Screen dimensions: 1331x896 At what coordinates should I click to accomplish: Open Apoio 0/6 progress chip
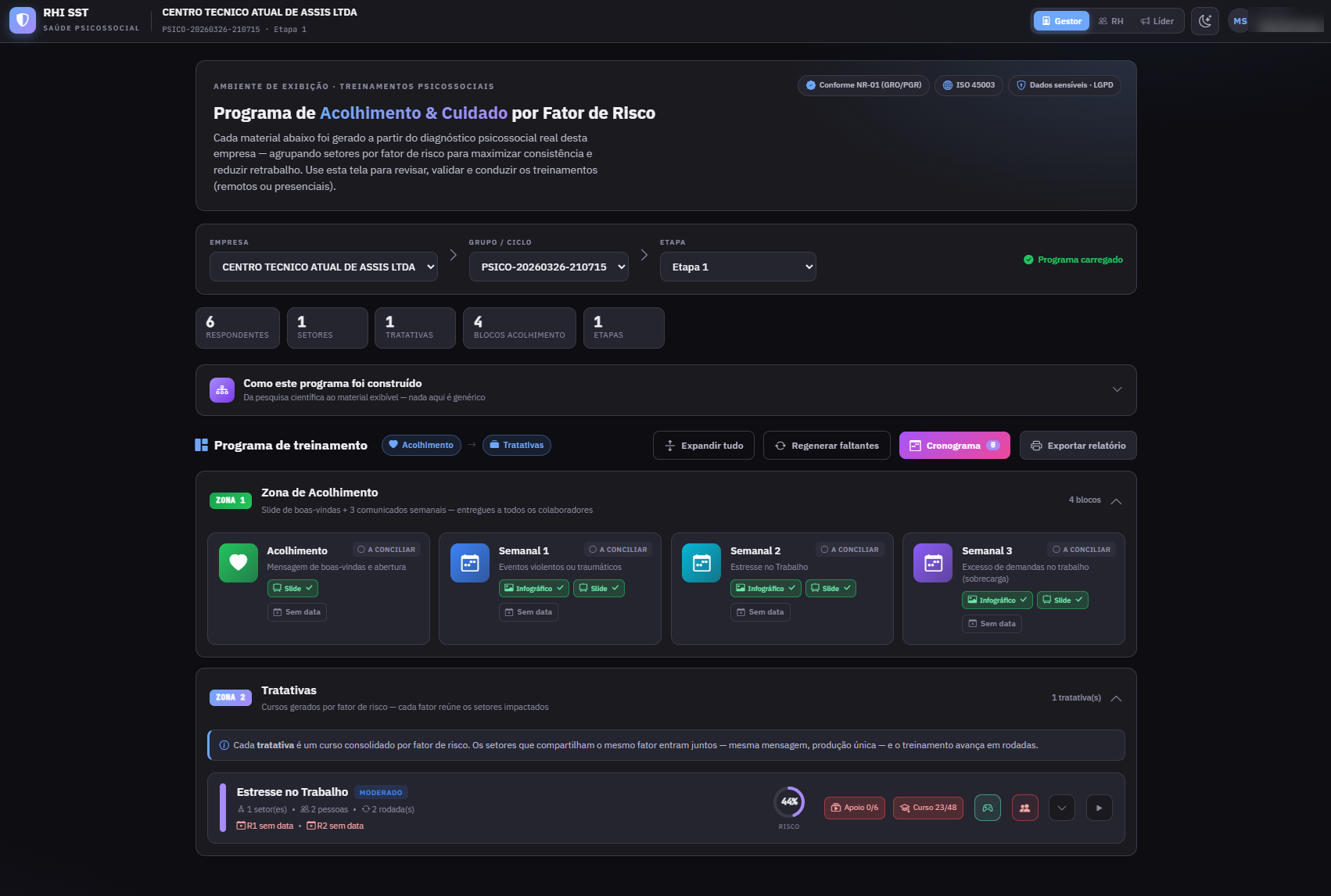point(855,808)
